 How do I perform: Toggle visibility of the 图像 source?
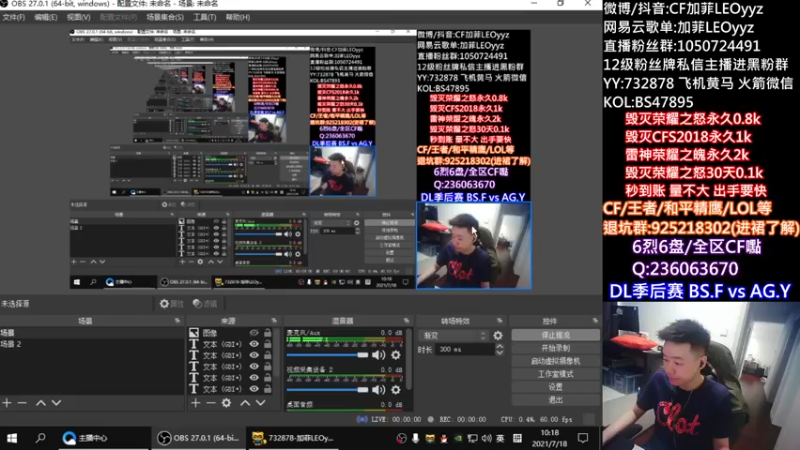pyautogui.click(x=254, y=333)
